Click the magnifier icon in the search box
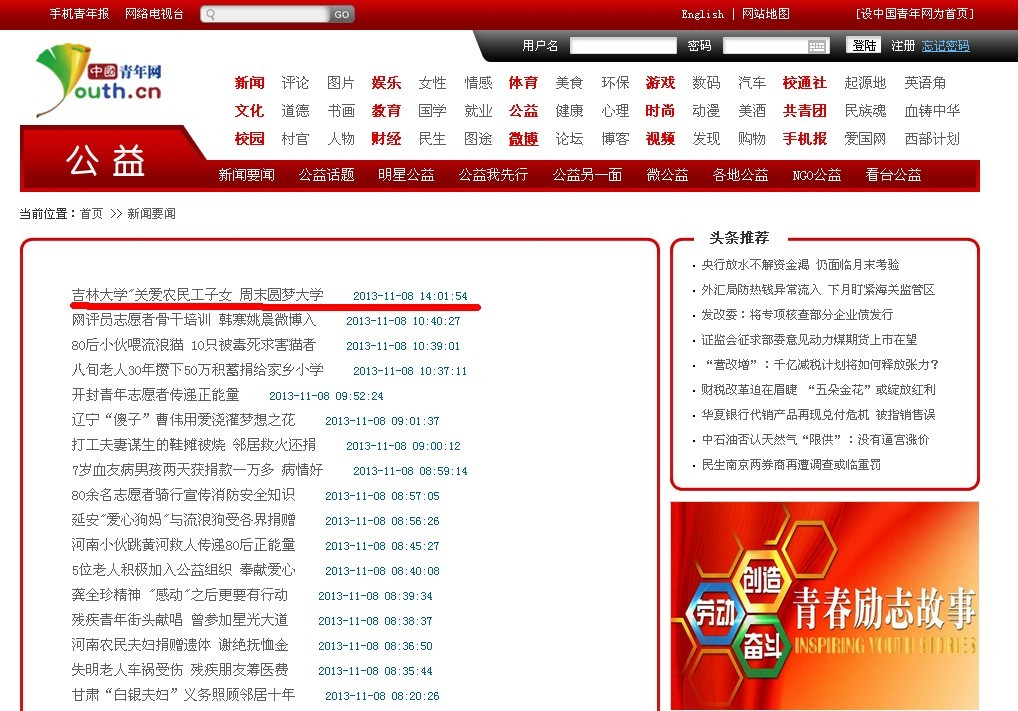1018x711 pixels. click(x=211, y=14)
